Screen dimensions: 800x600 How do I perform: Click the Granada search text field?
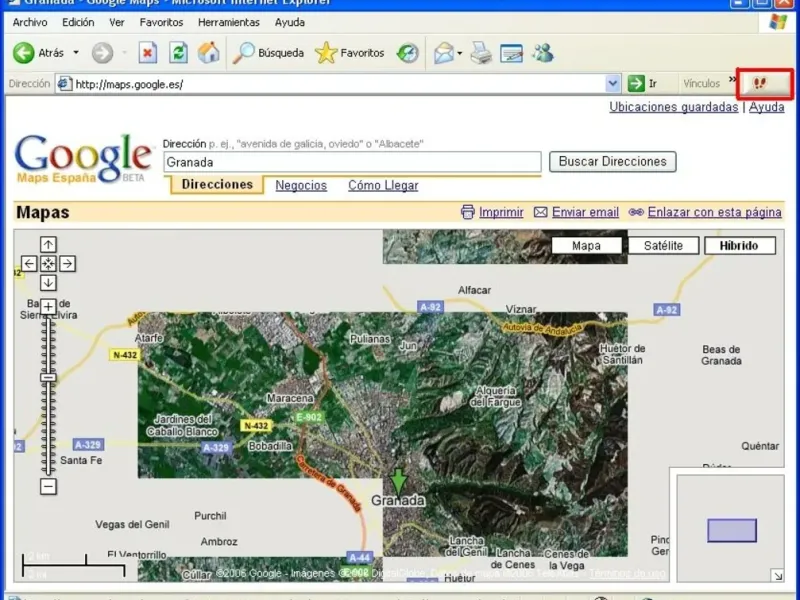[x=352, y=162]
